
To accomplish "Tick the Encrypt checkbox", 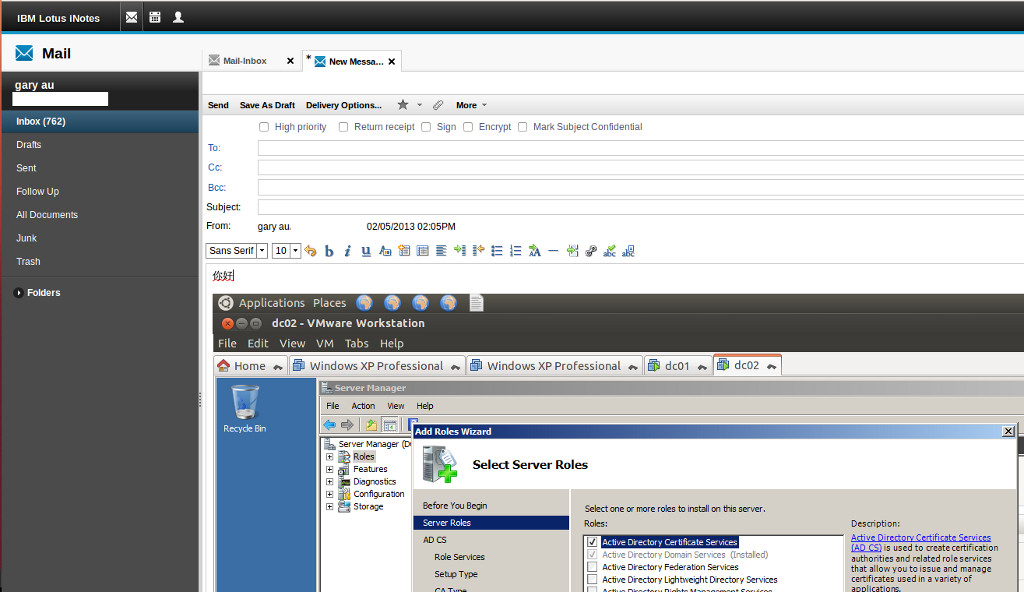I will coord(468,127).
